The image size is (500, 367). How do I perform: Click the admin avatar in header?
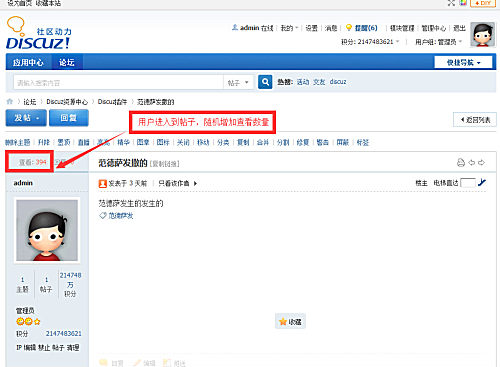pyautogui.click(x=482, y=34)
